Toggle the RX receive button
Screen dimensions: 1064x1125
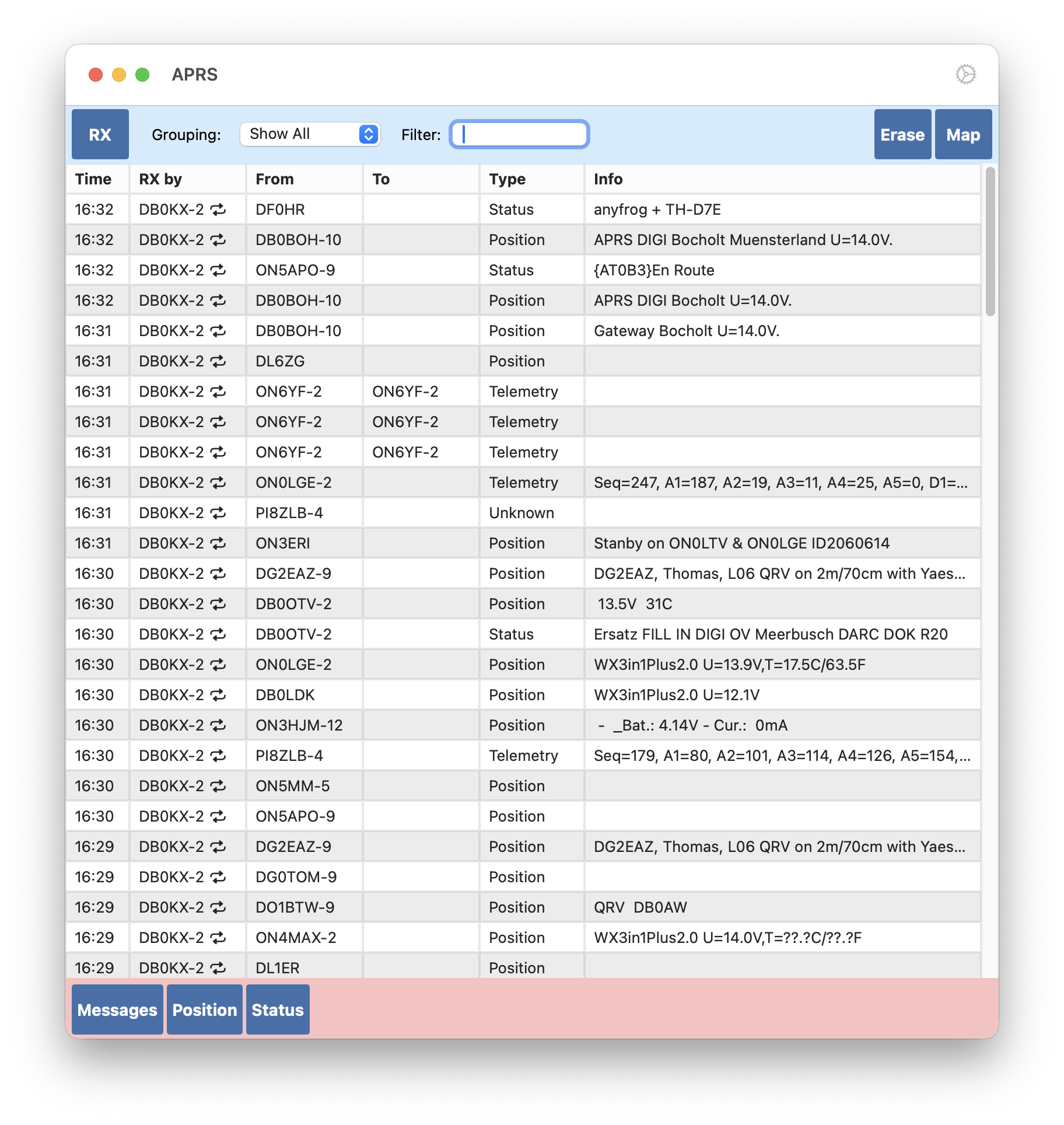click(100, 134)
